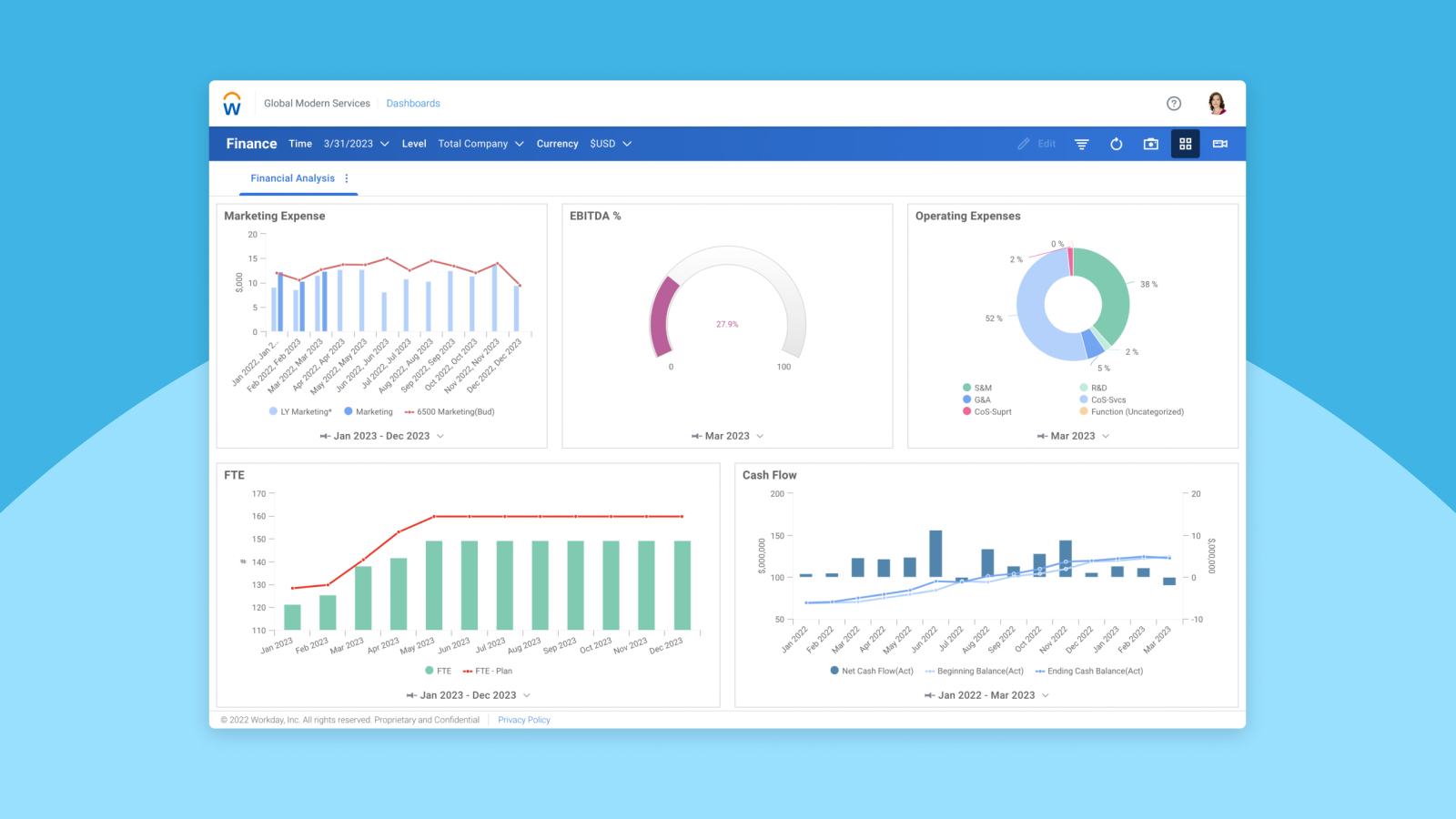Select the grid layout view icon
Viewport: 1456px width, 819px height.
(1185, 144)
